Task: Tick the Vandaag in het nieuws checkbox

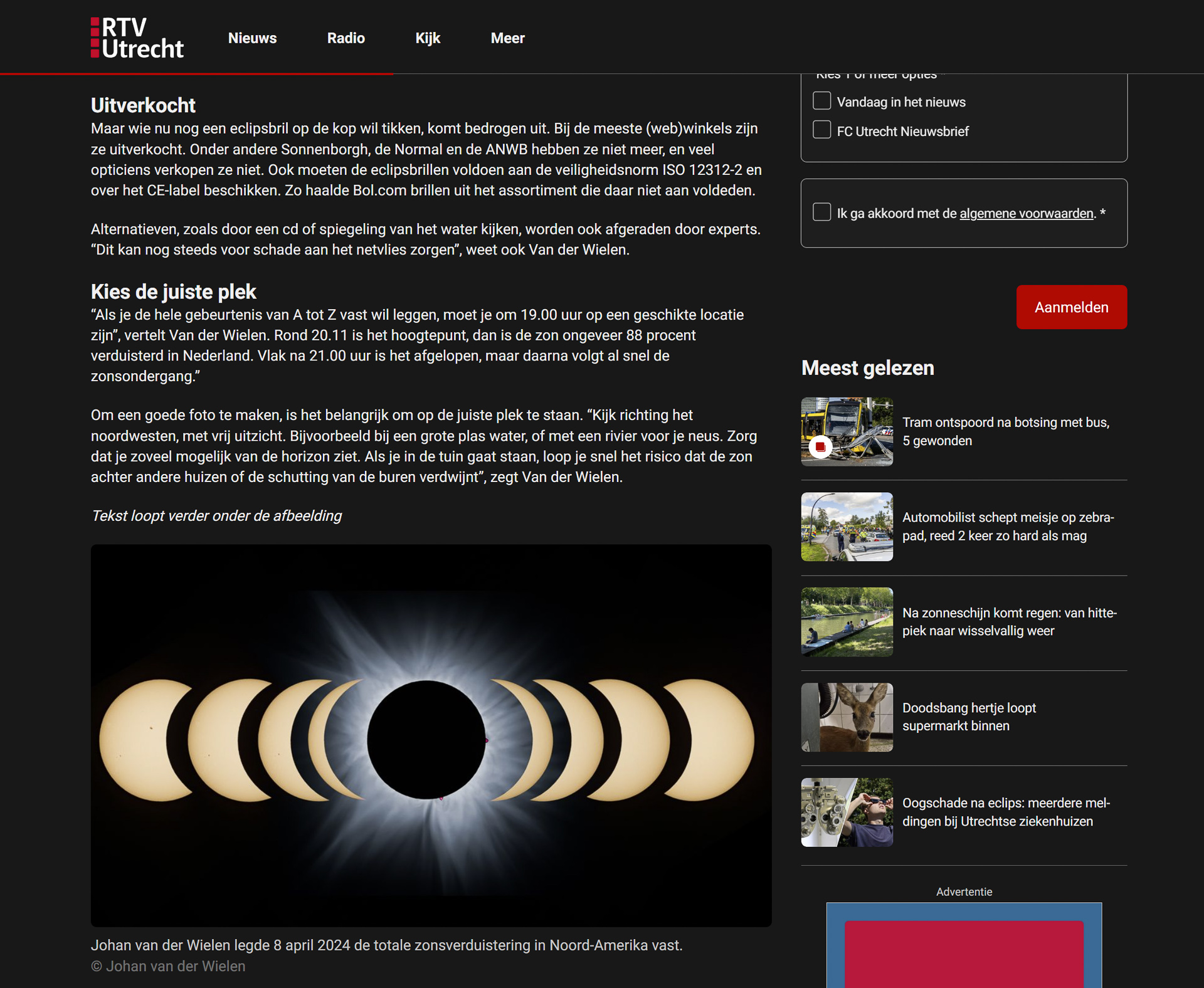Action: (x=821, y=101)
